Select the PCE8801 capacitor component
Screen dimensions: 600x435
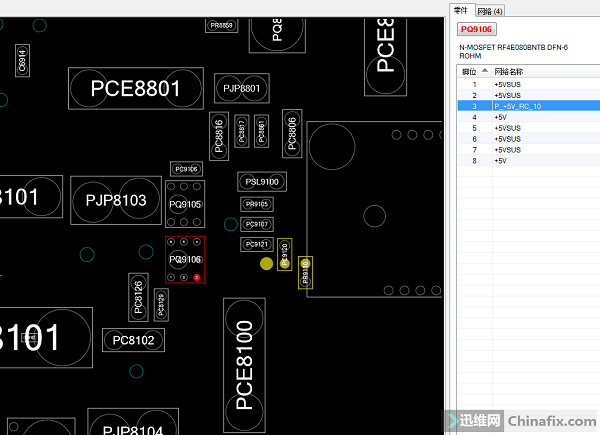[136, 89]
